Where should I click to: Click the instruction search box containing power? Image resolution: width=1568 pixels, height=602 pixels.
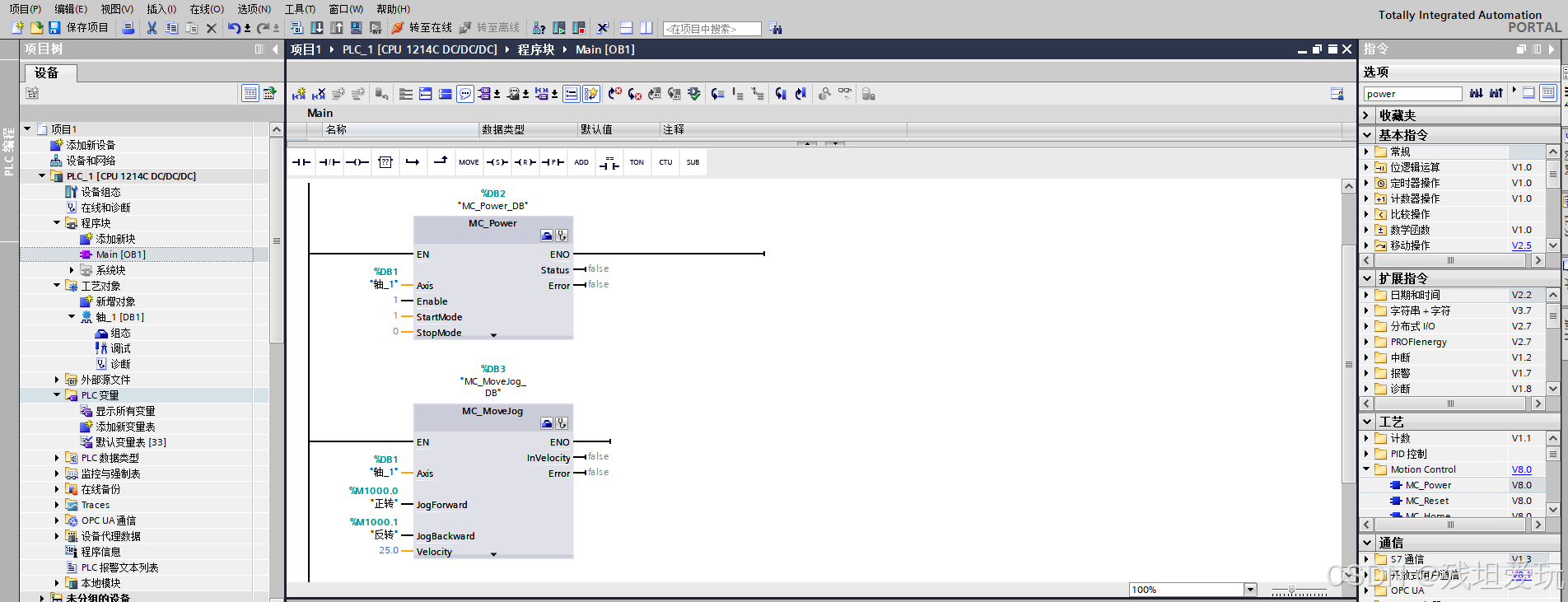click(x=1412, y=94)
